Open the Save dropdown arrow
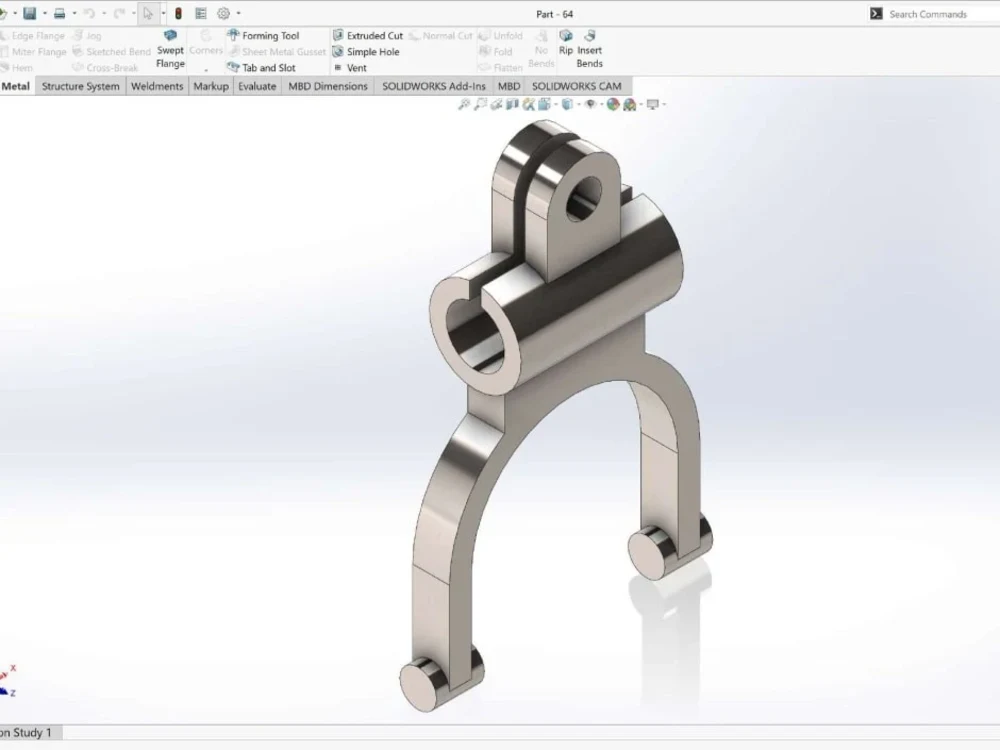Screen dimensions: 1000x750 (45, 13)
